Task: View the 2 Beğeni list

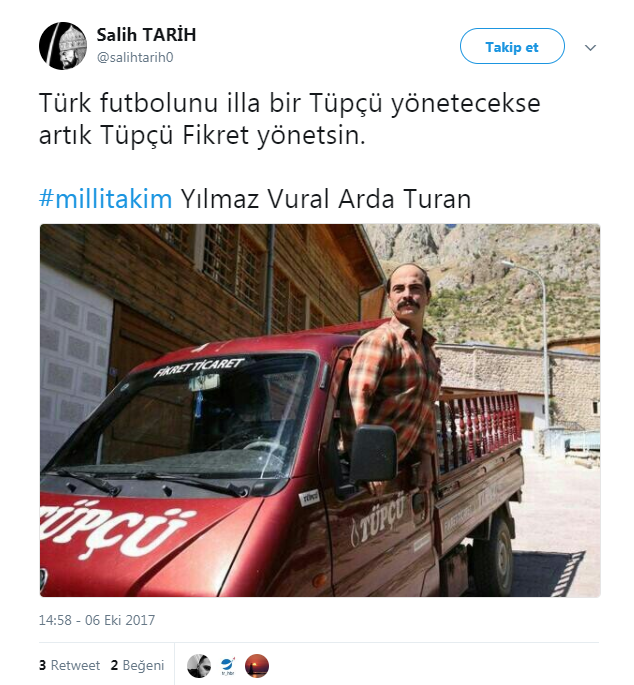Action: (x=138, y=665)
